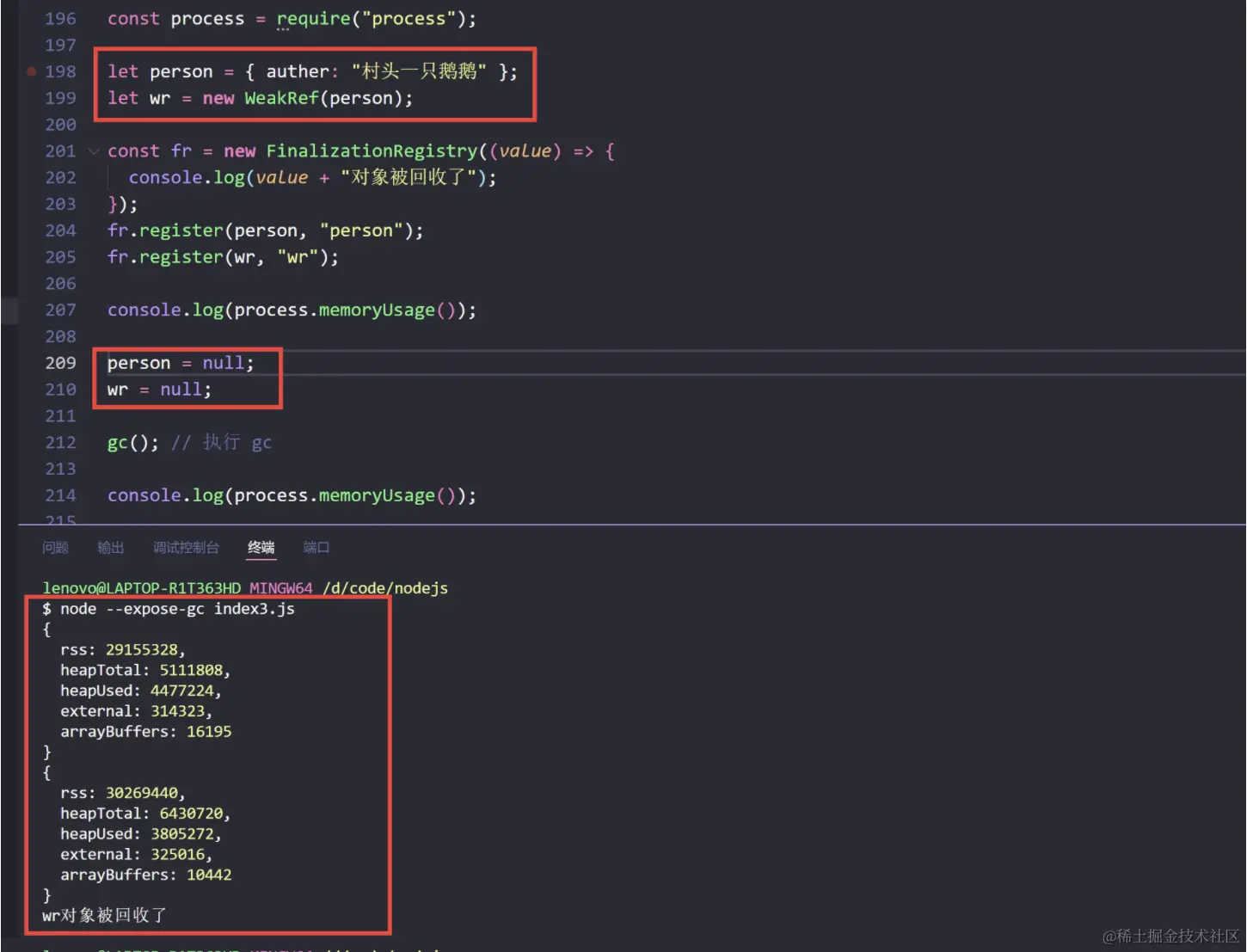This screenshot has height=952, width=1247.
Task: Click heapTotal value 5111808
Action: pos(191,670)
